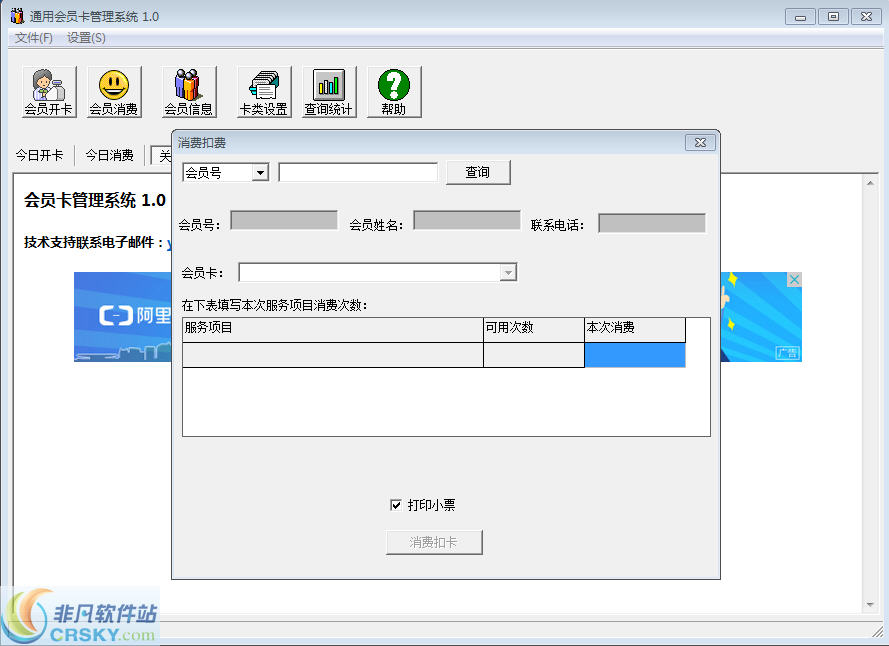Close the 消费扣费 dialog

(x=700, y=142)
